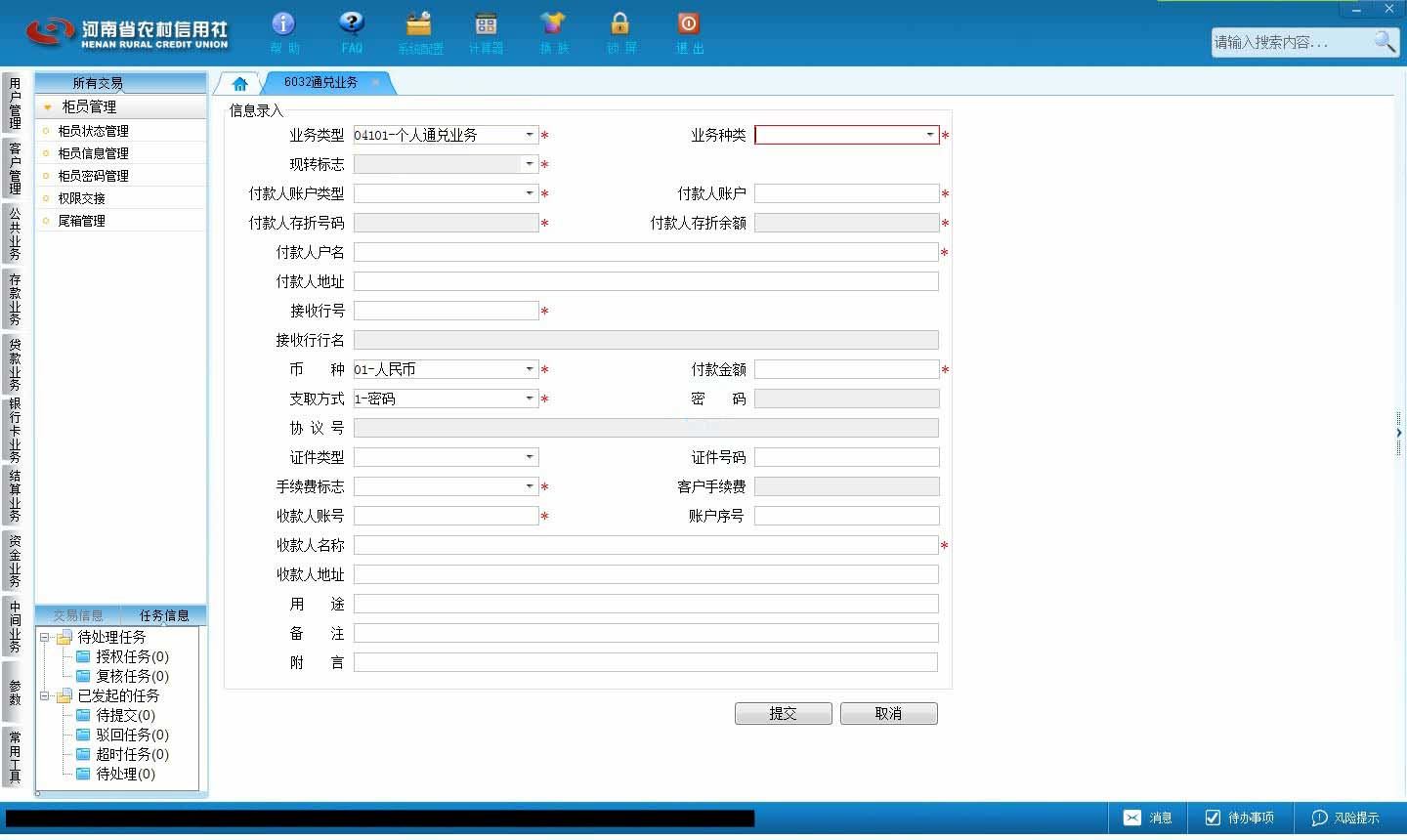Screen dimensions: 1407x840
Task: Go to the home tab icon
Action: (239, 83)
